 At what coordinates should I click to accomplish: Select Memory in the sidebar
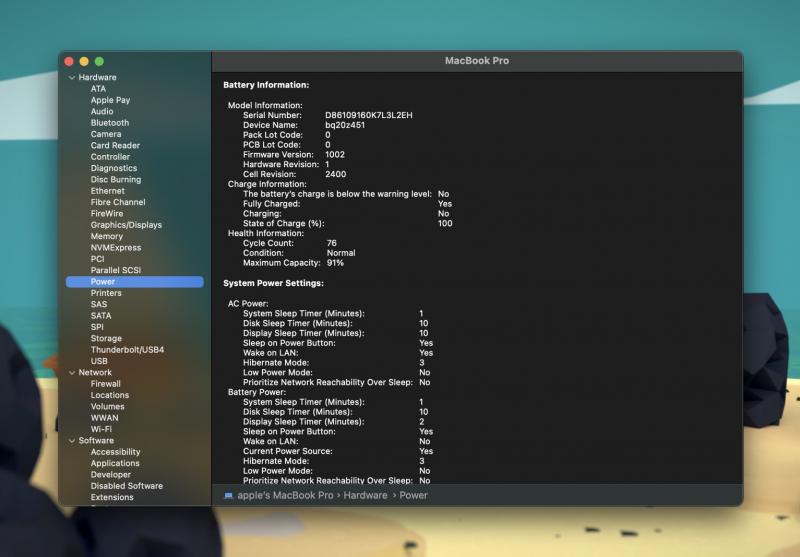click(107, 236)
